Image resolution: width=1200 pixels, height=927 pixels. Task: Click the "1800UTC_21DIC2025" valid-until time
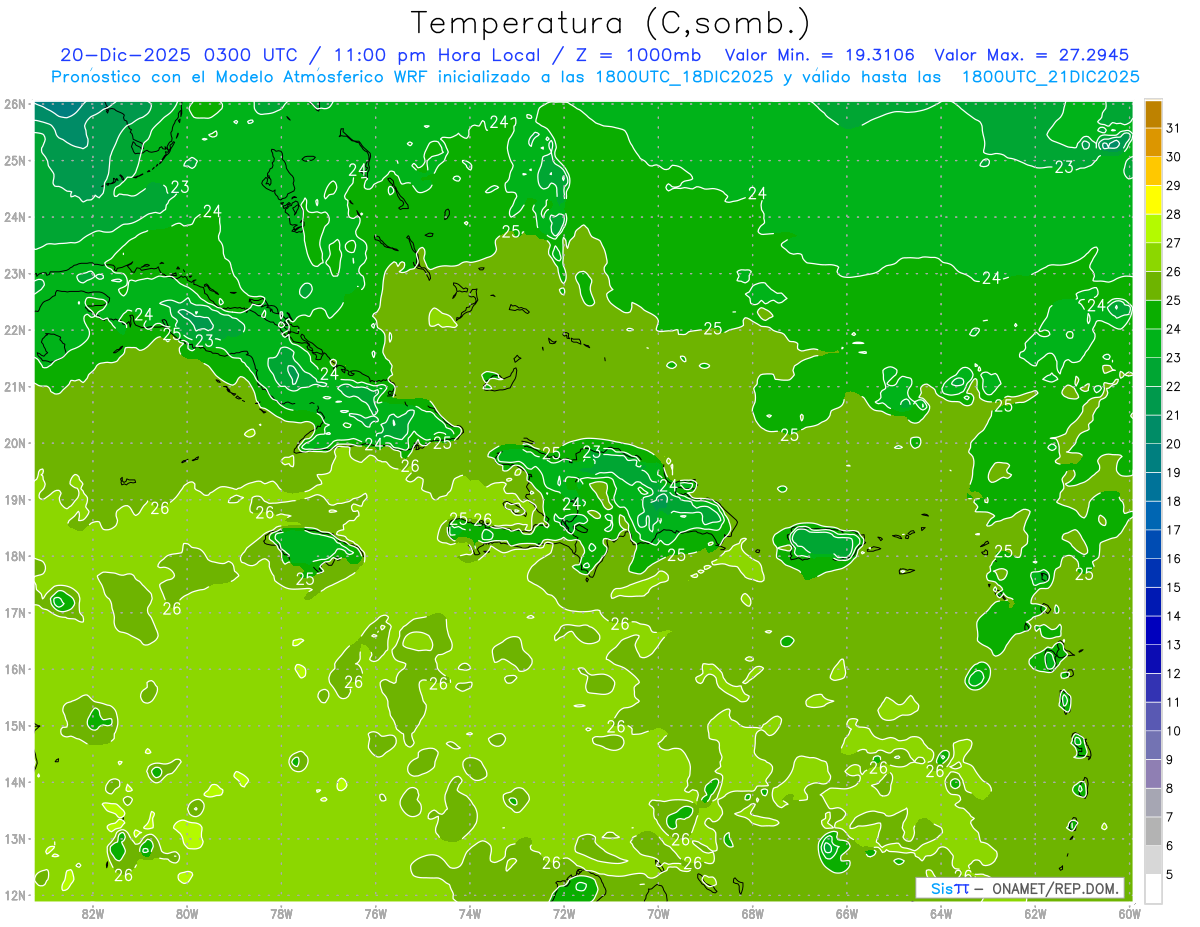pyautogui.click(x=1051, y=77)
